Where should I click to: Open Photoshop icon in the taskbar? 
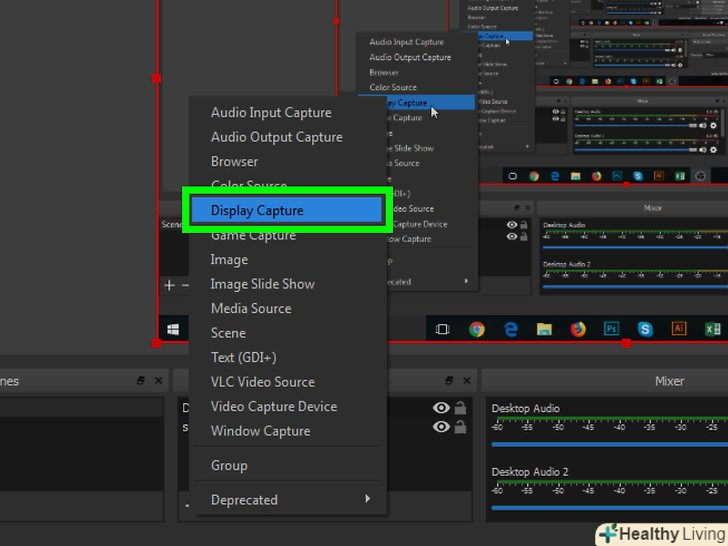611,328
